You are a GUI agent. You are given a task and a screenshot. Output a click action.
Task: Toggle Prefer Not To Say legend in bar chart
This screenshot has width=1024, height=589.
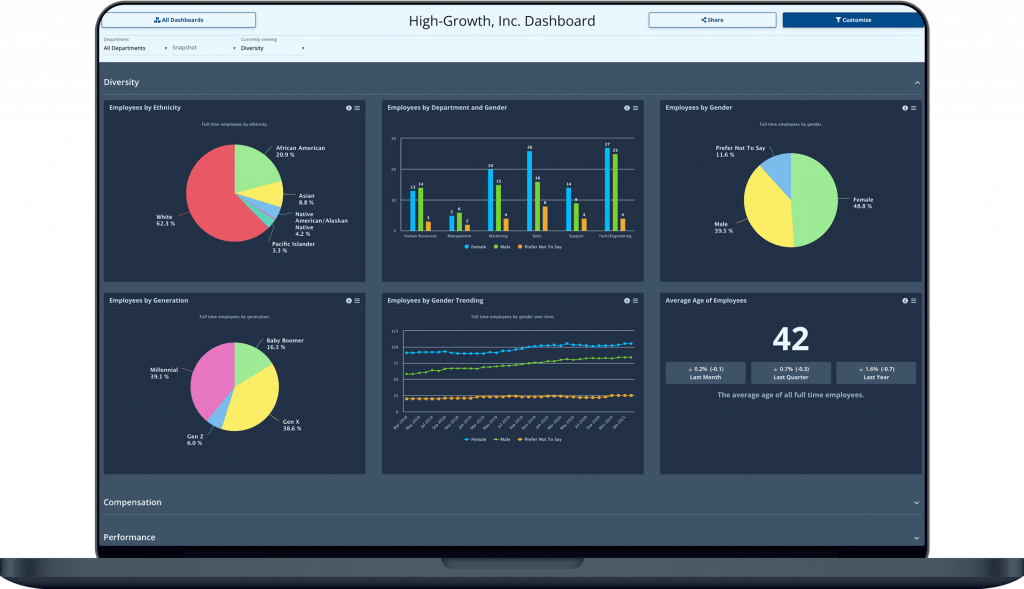coord(540,247)
